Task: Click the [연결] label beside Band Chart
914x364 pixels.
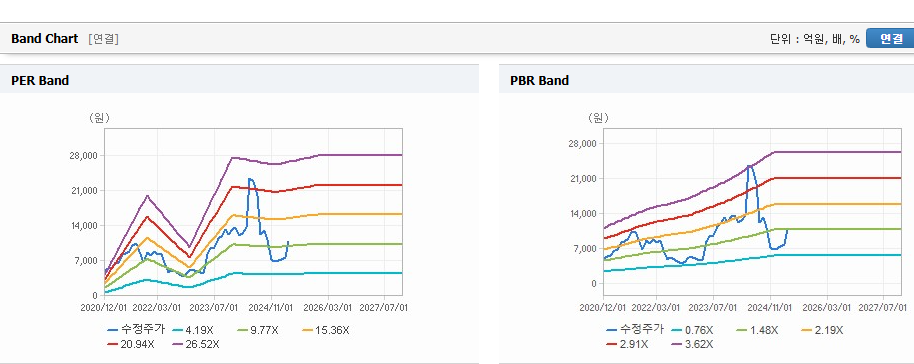Action: coord(104,39)
